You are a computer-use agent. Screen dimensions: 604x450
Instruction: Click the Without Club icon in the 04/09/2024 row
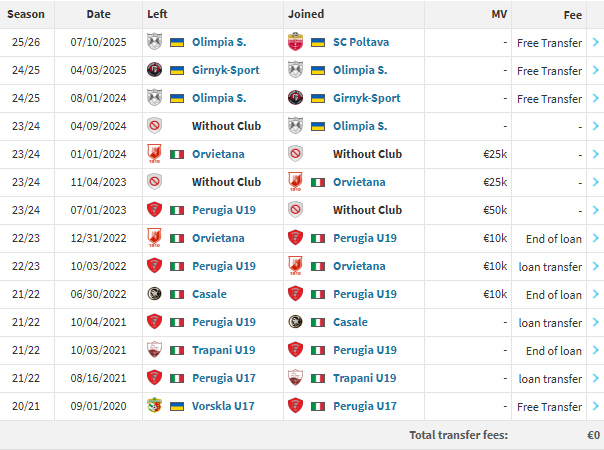coord(154,126)
